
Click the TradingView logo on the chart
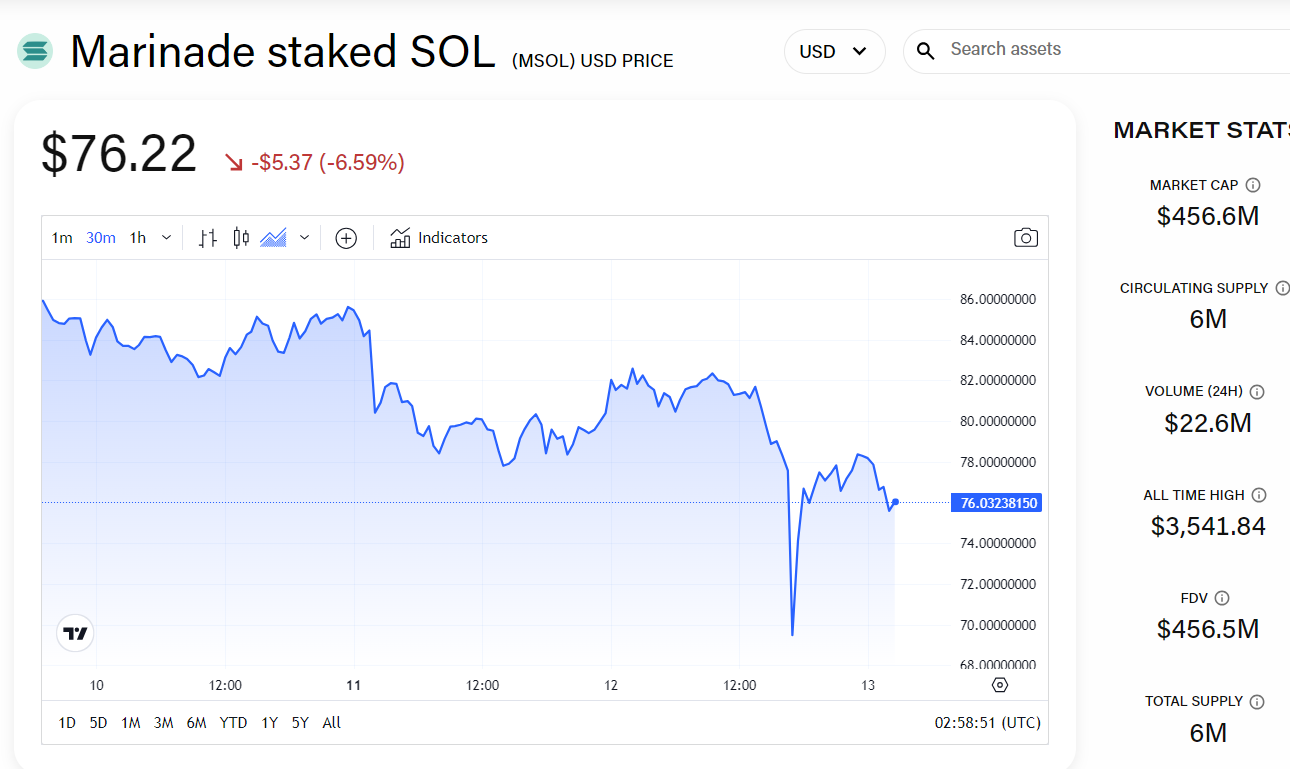[74, 632]
